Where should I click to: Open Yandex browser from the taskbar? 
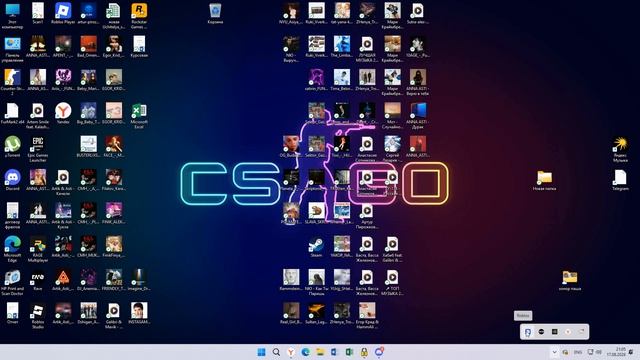[x=291, y=352]
